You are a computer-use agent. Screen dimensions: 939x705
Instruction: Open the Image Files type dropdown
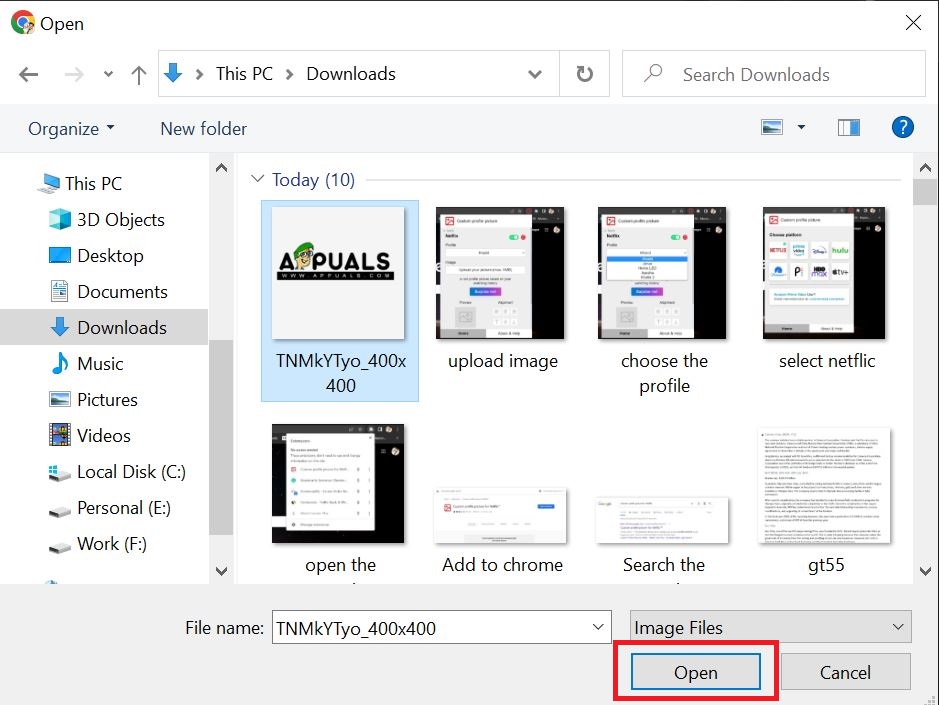coord(770,627)
